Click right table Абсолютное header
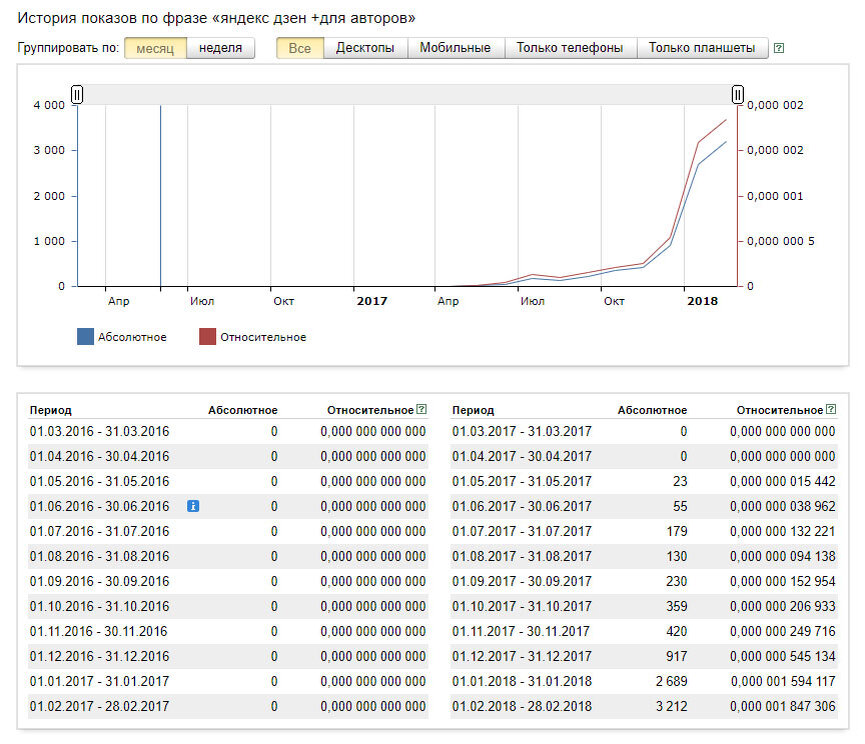Screen dimensions: 865x744 652,410
